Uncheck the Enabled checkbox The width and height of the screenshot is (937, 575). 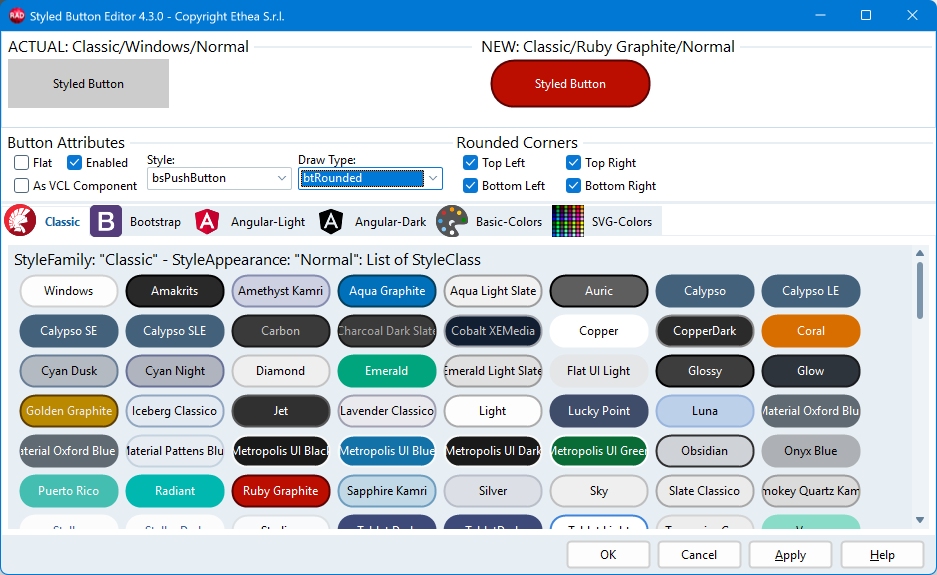coord(74,163)
